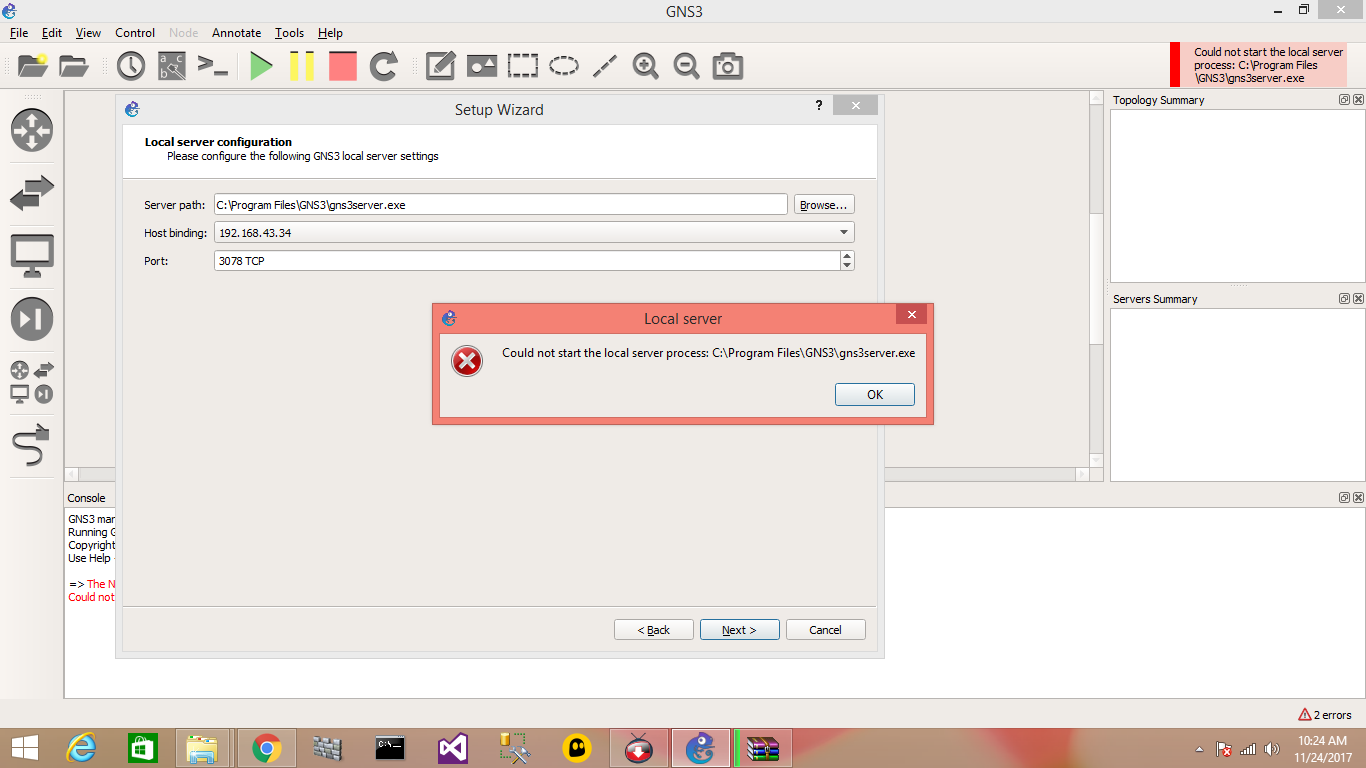Start all devices with green play icon
This screenshot has height=768, width=1366.
coord(261,66)
